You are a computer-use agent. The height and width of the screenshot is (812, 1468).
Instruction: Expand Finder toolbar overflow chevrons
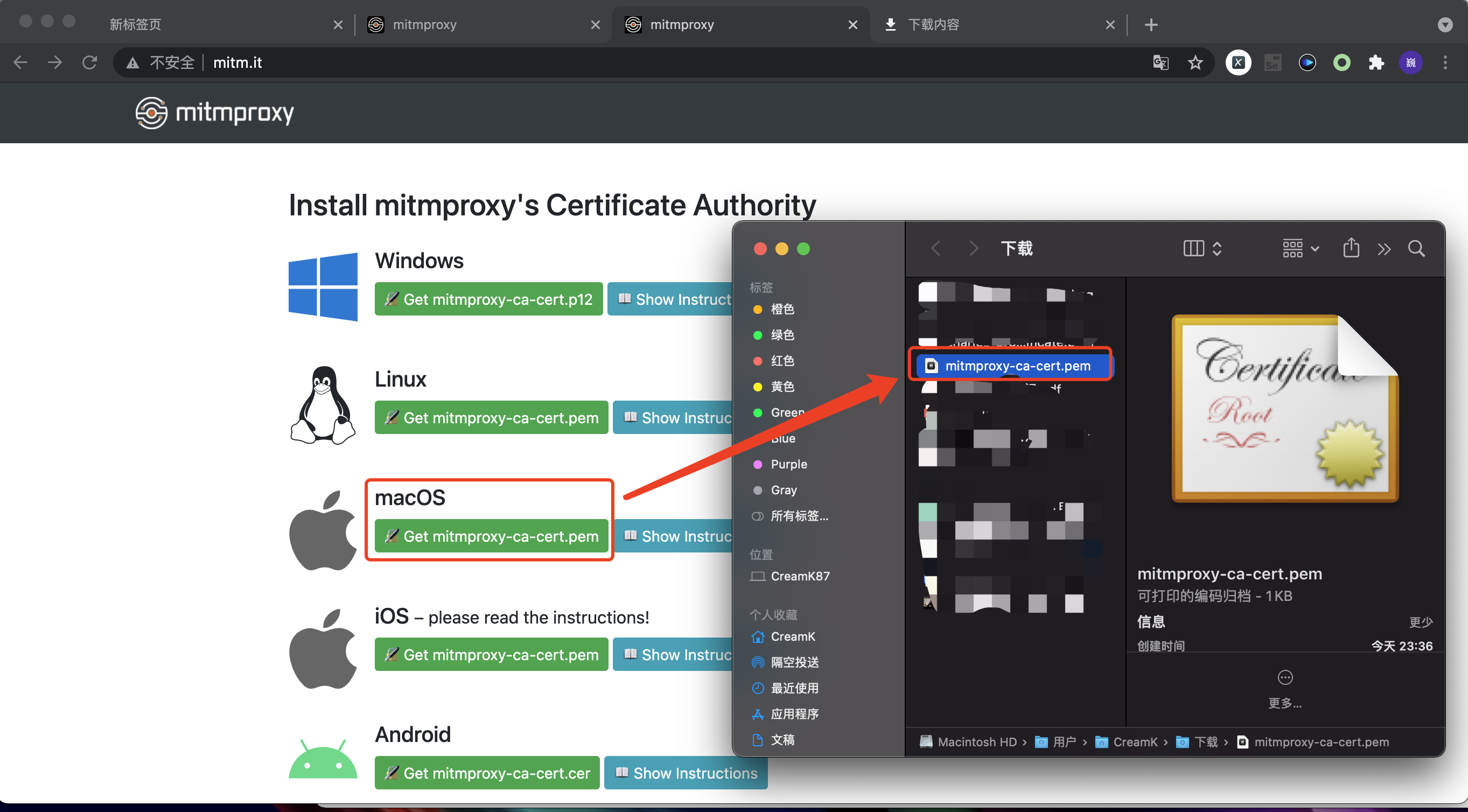point(1384,249)
